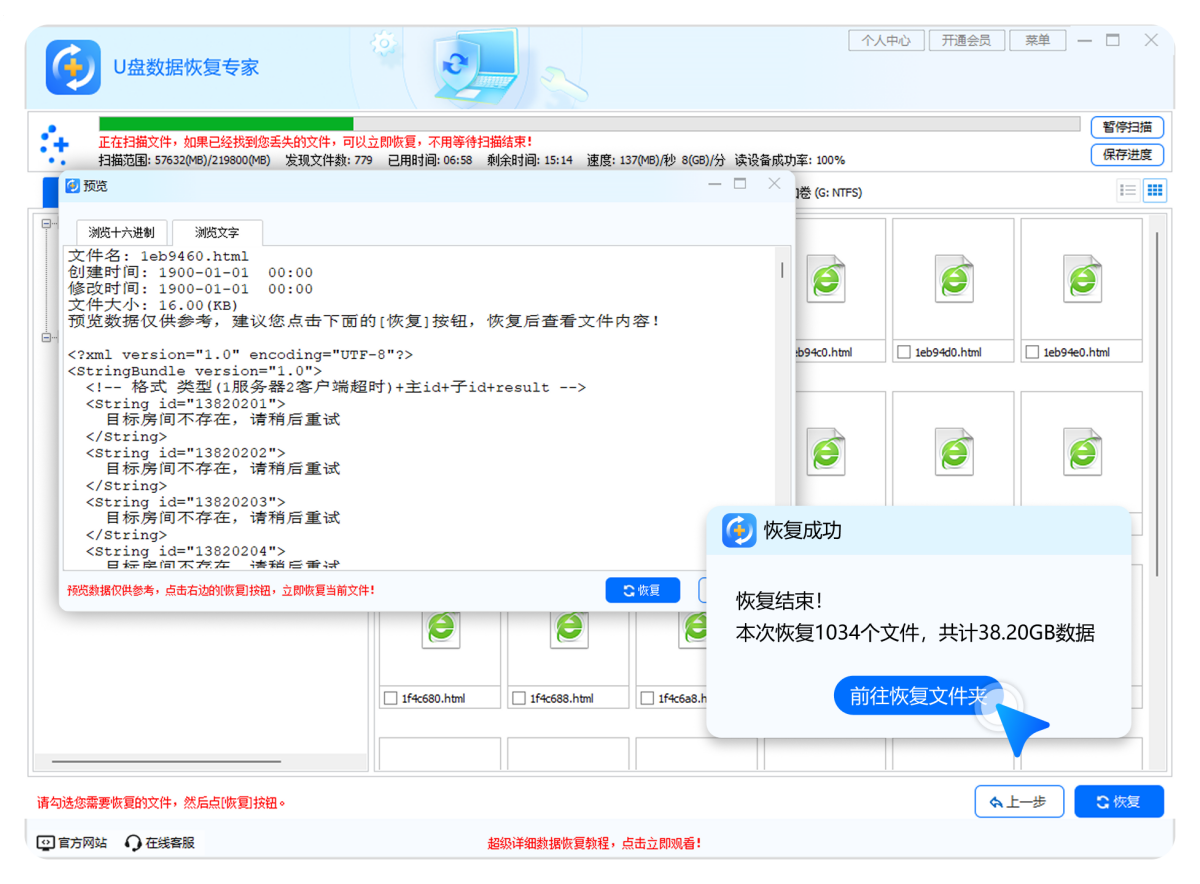1200x884 pixels.
Task: Click 前往恢复文件夹 to open recovered files
Action: tap(917, 696)
